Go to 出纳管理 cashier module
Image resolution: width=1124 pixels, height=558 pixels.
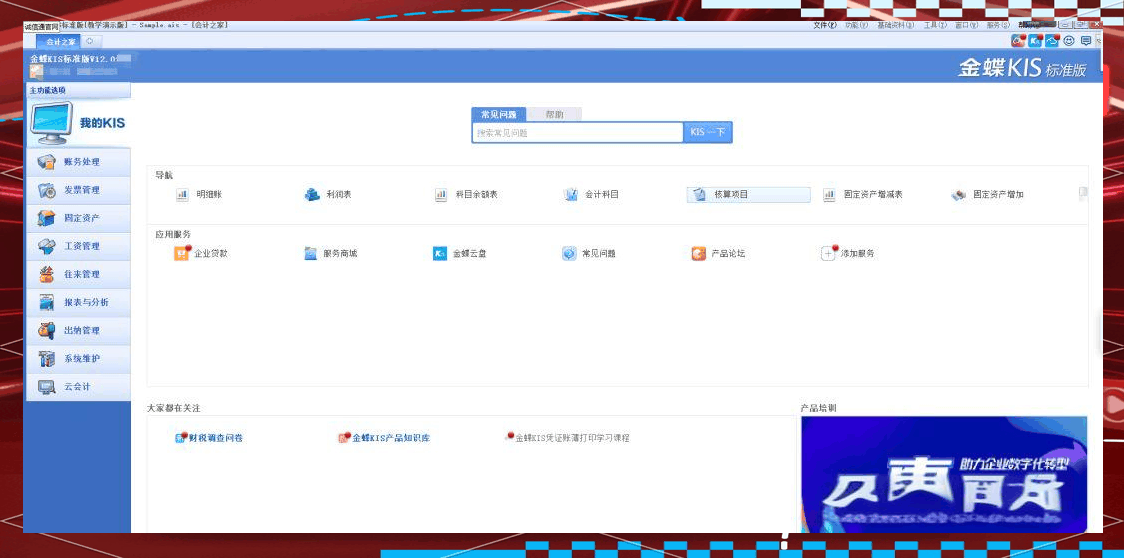[x=80, y=330]
